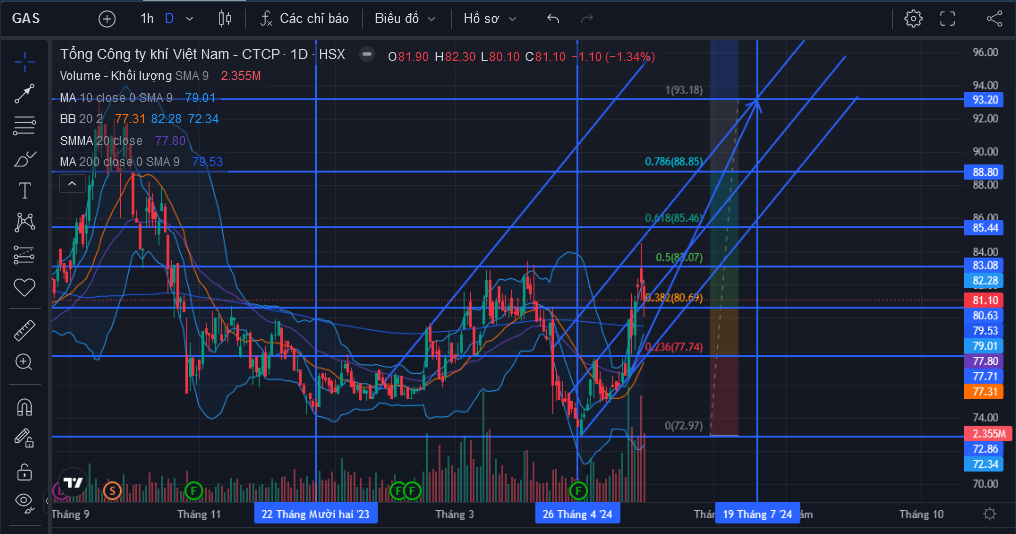Select the Text annotation tool
Screen dimensions: 1016x534
[25, 191]
